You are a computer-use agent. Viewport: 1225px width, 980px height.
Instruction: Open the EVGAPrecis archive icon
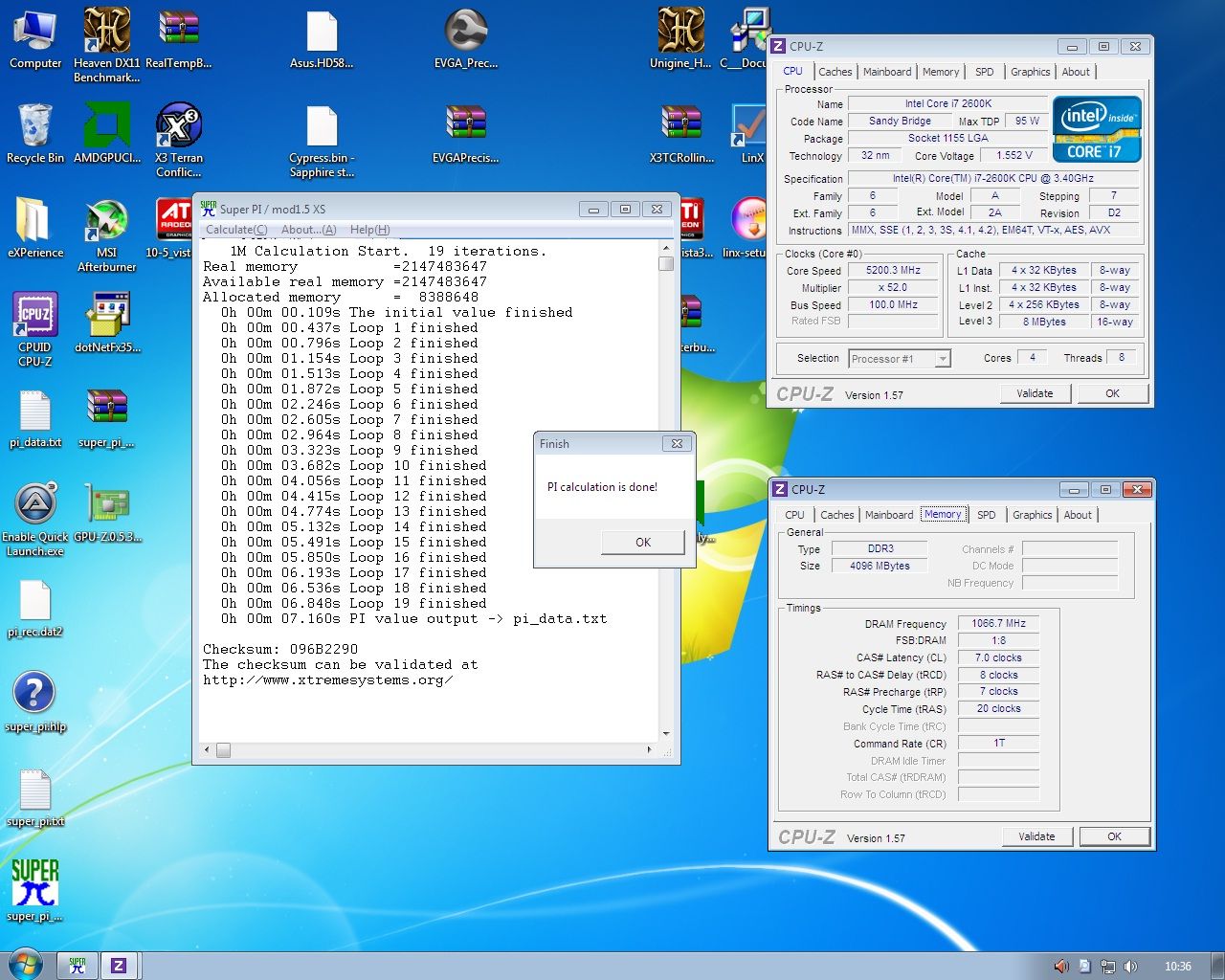[466, 134]
